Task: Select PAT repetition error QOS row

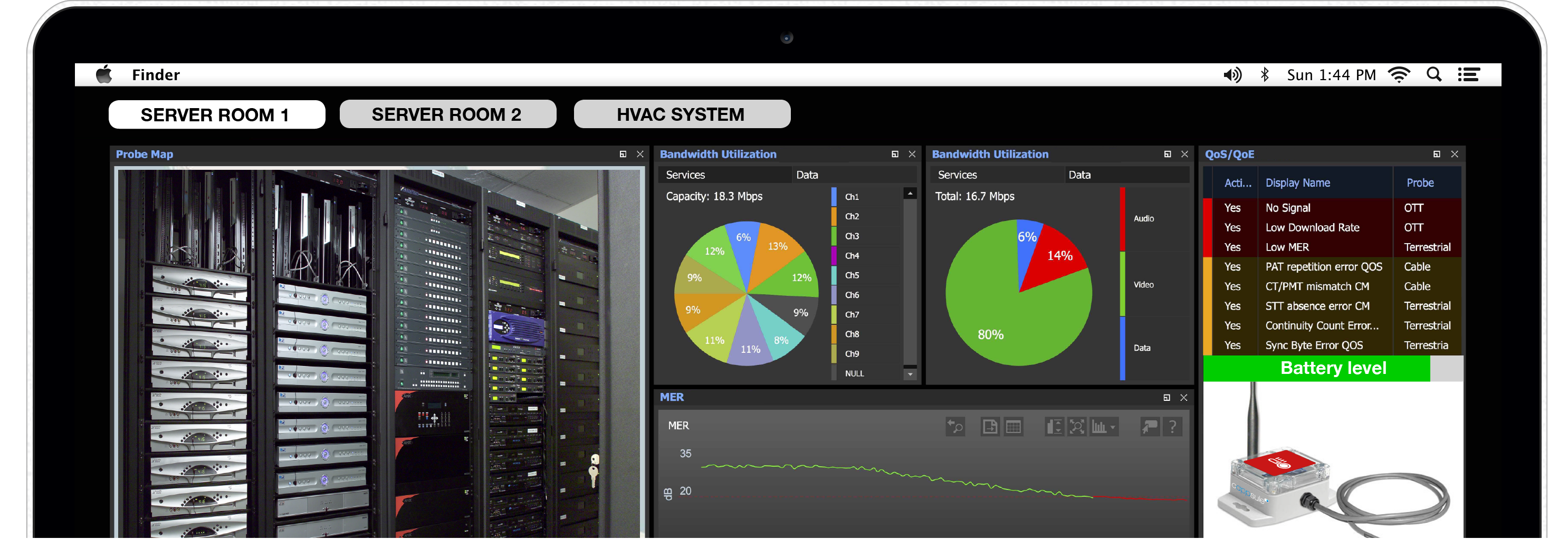Action: point(1333,266)
